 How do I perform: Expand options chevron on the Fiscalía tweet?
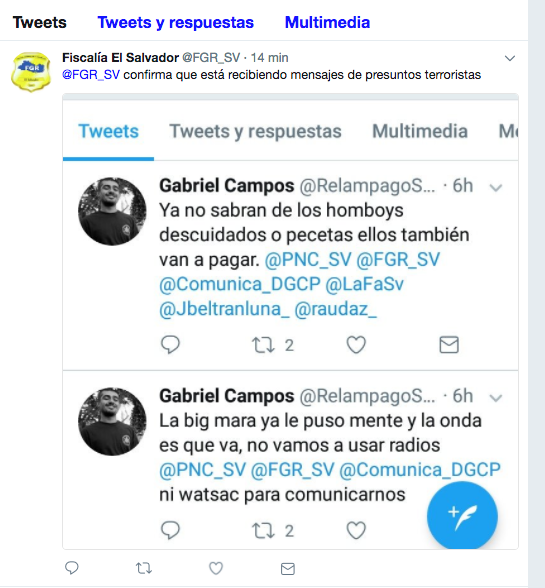510,58
